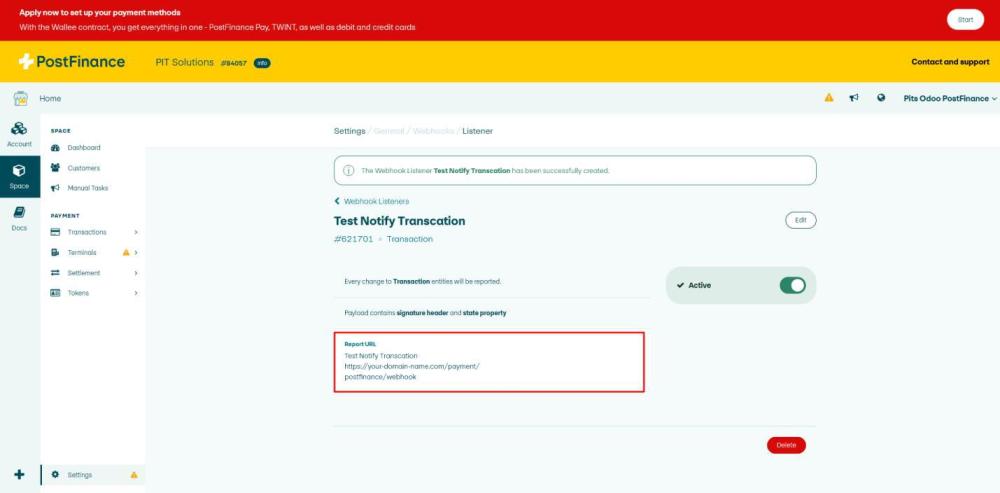The width and height of the screenshot is (1000, 493).
Task: Expand the Terminals submenu chevron
Action: pyautogui.click(x=136, y=253)
